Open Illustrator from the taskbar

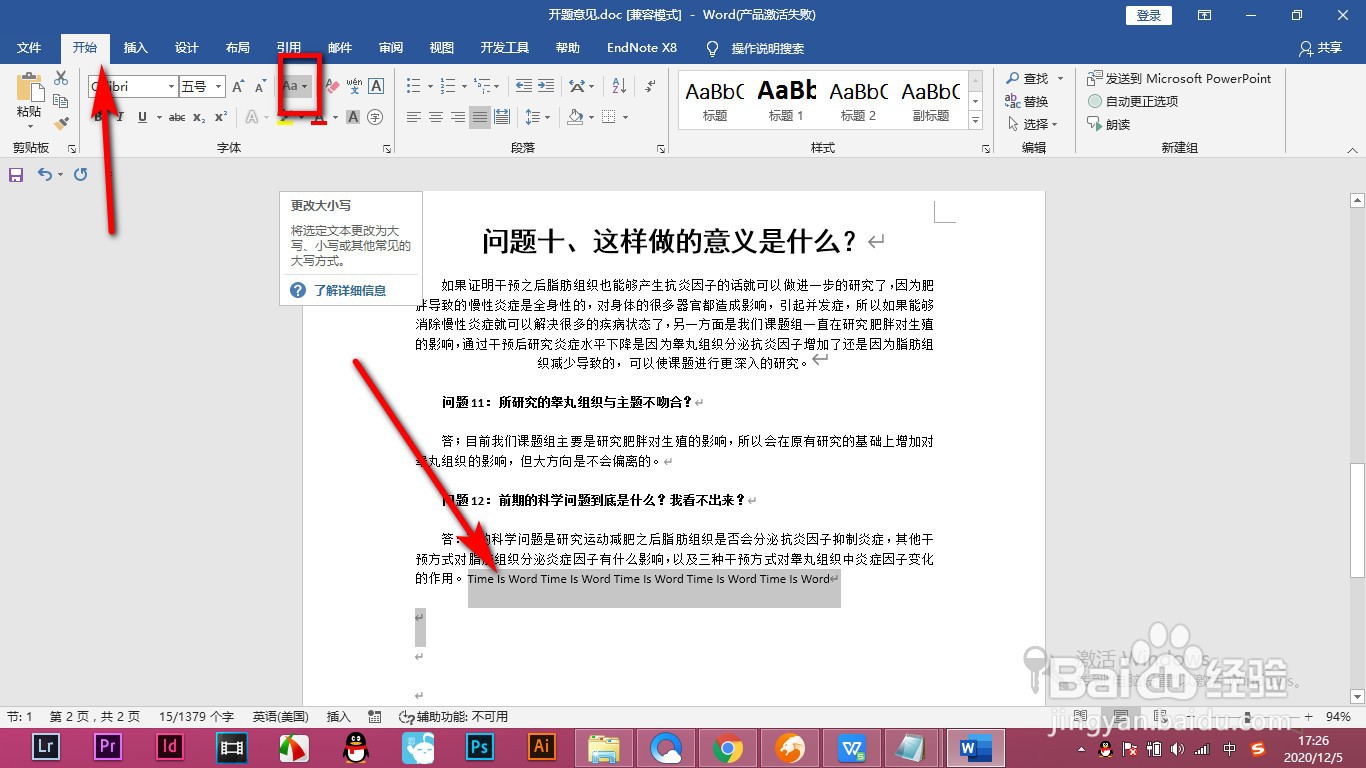pos(542,746)
